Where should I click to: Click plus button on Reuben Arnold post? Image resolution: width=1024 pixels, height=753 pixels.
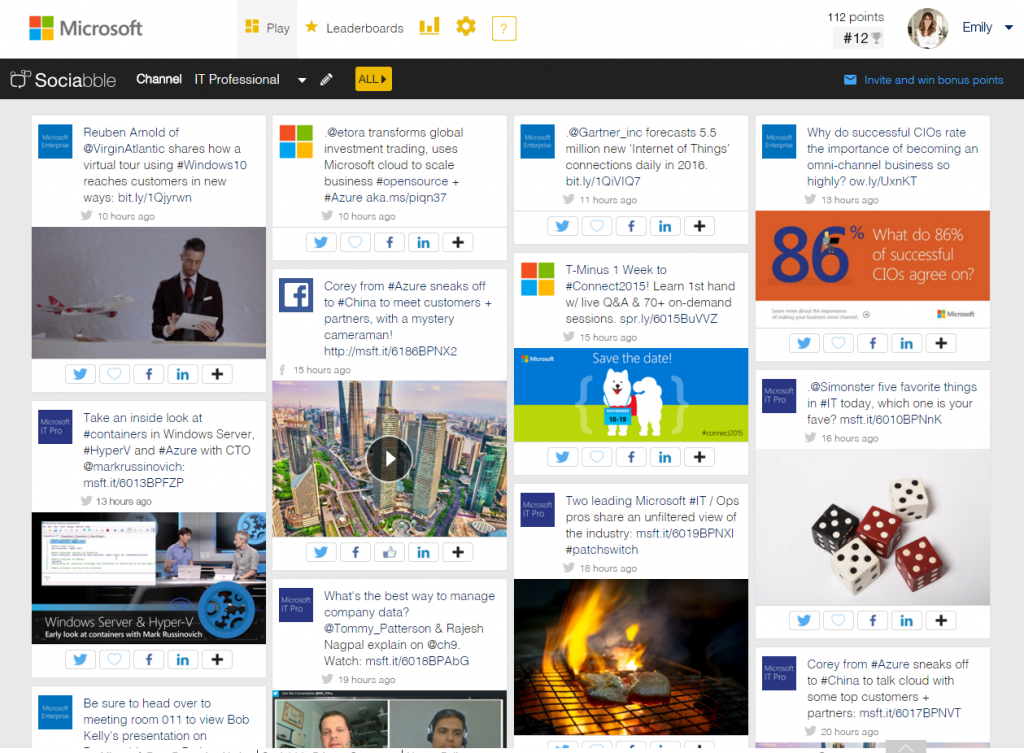pos(217,374)
